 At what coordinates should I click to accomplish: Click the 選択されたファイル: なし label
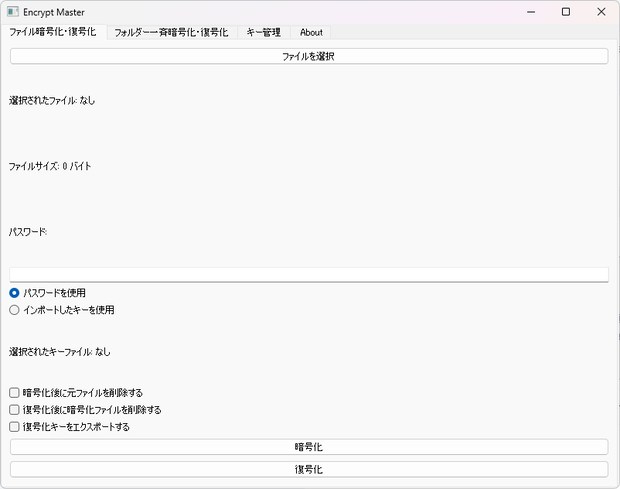click(52, 100)
